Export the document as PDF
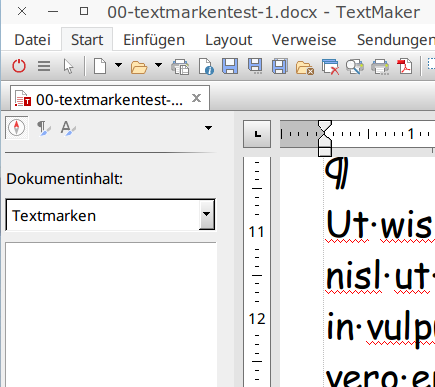This screenshot has height=387, width=435. 405,66
